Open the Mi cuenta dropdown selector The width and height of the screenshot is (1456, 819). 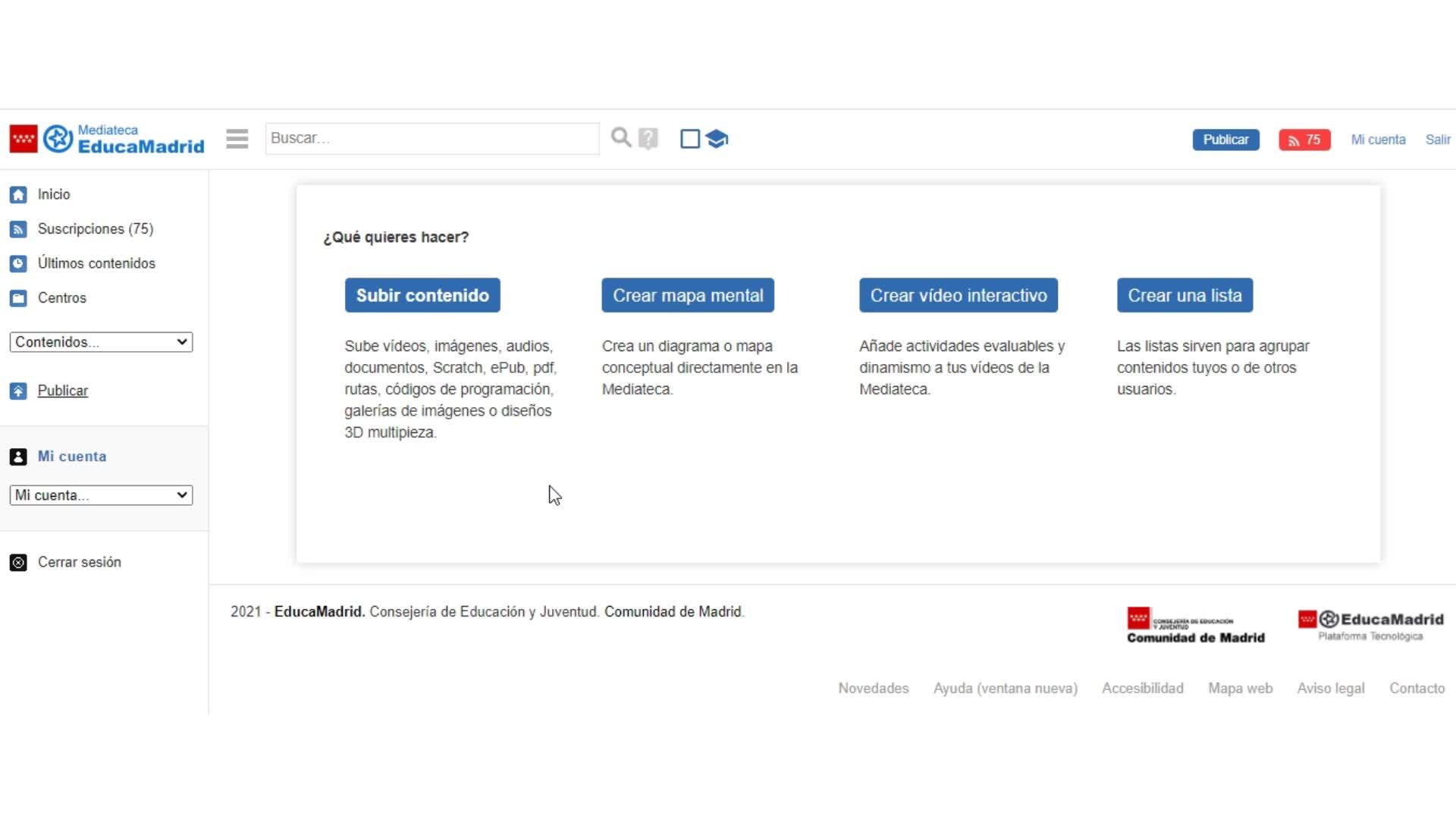(101, 495)
